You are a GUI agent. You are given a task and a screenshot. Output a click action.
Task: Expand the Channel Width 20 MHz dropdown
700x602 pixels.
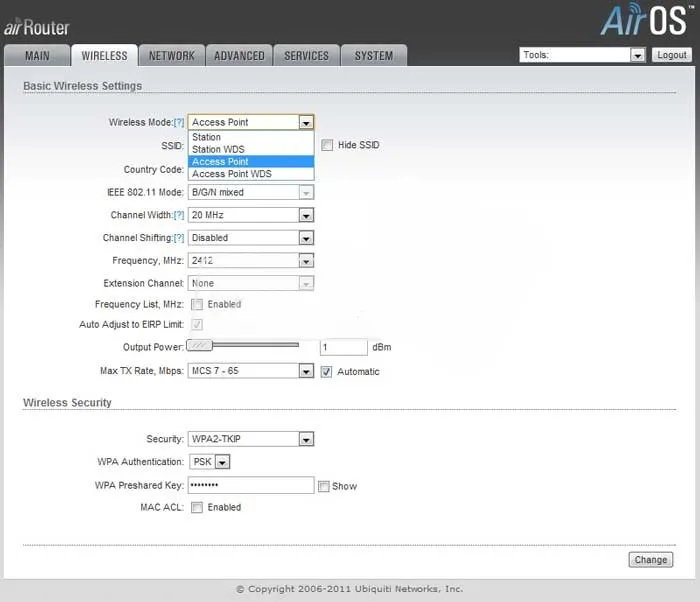[251, 215]
